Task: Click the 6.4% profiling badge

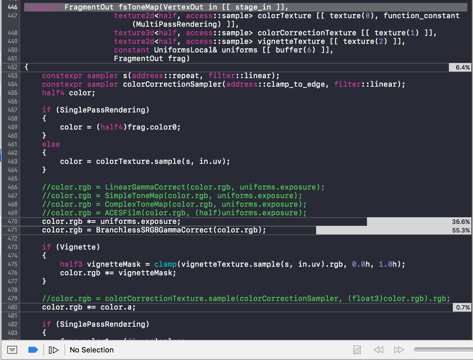Action: [x=461, y=68]
